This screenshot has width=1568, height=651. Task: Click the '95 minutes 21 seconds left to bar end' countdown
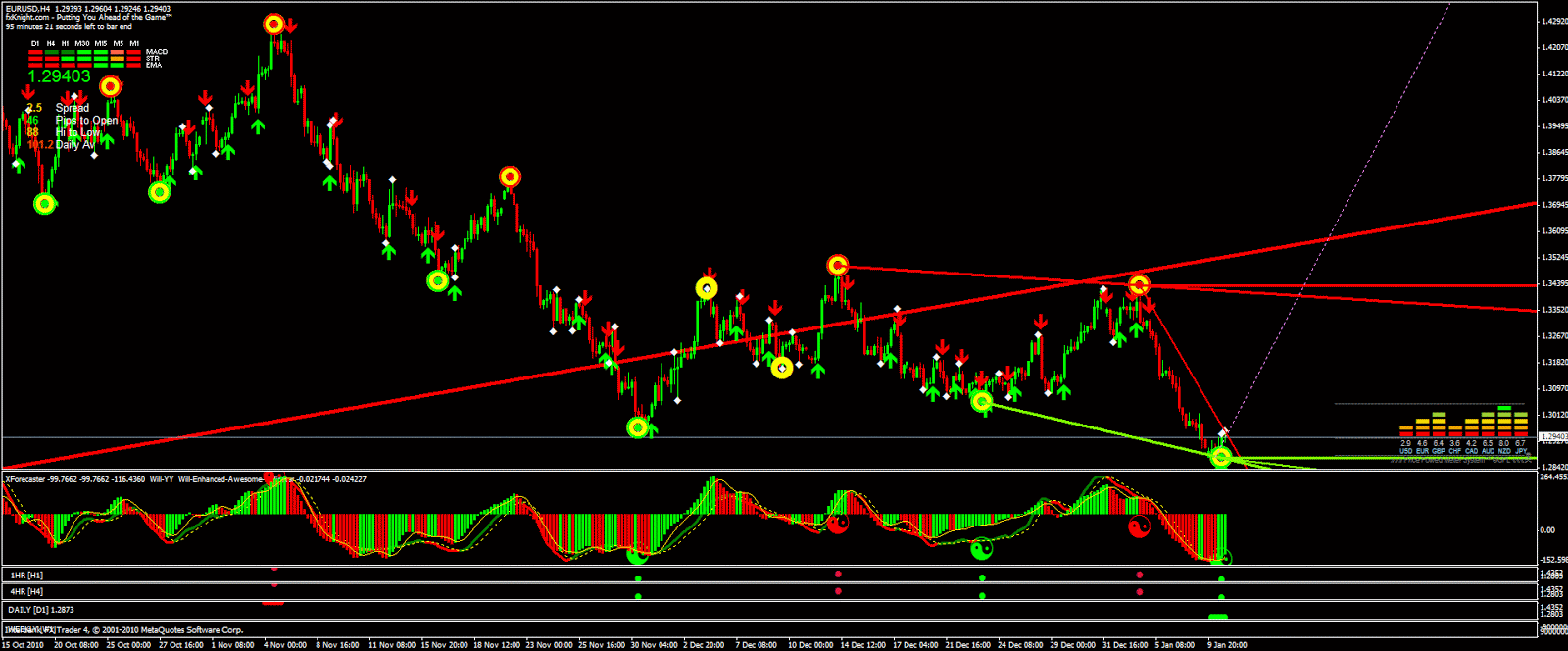point(69,26)
